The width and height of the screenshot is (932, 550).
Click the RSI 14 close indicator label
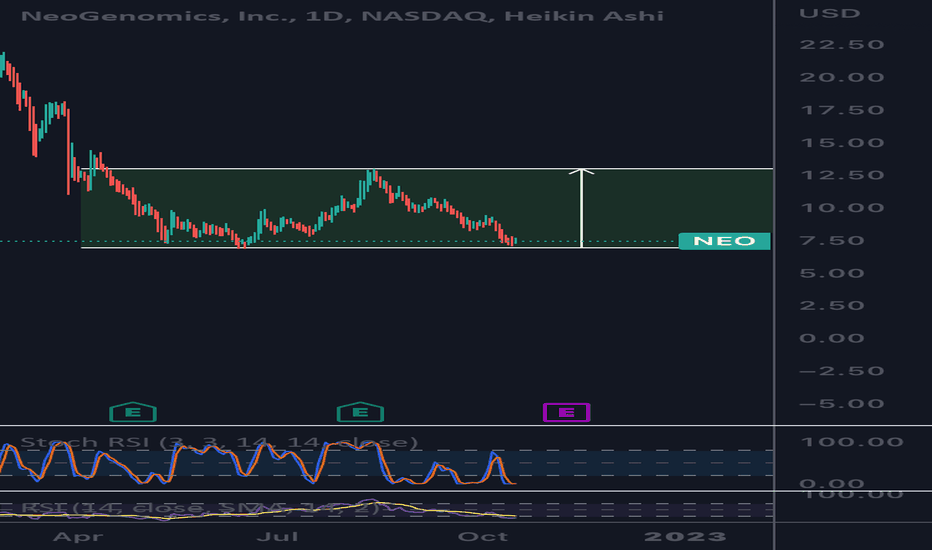pos(200,508)
